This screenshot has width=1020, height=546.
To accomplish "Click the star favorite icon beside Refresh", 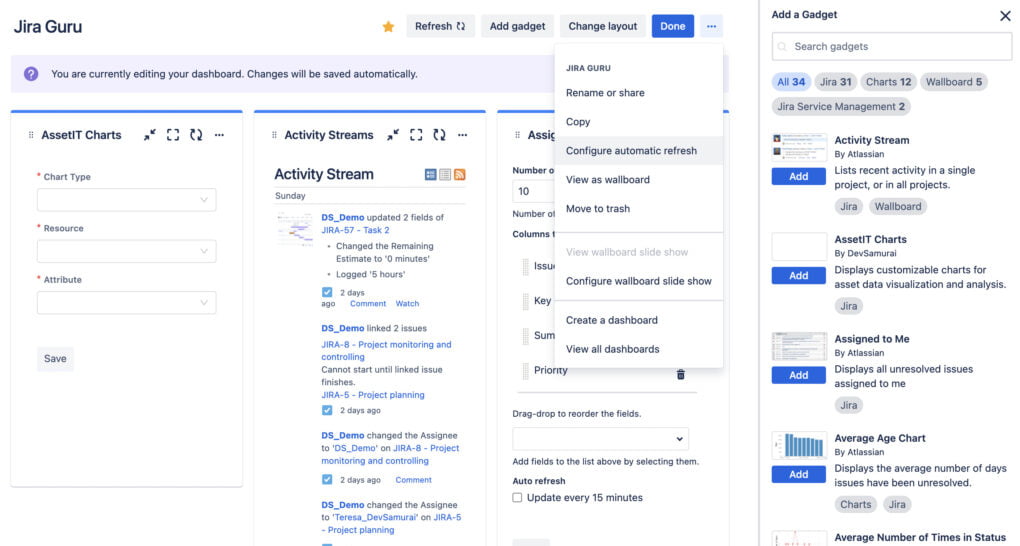I will pos(388,27).
